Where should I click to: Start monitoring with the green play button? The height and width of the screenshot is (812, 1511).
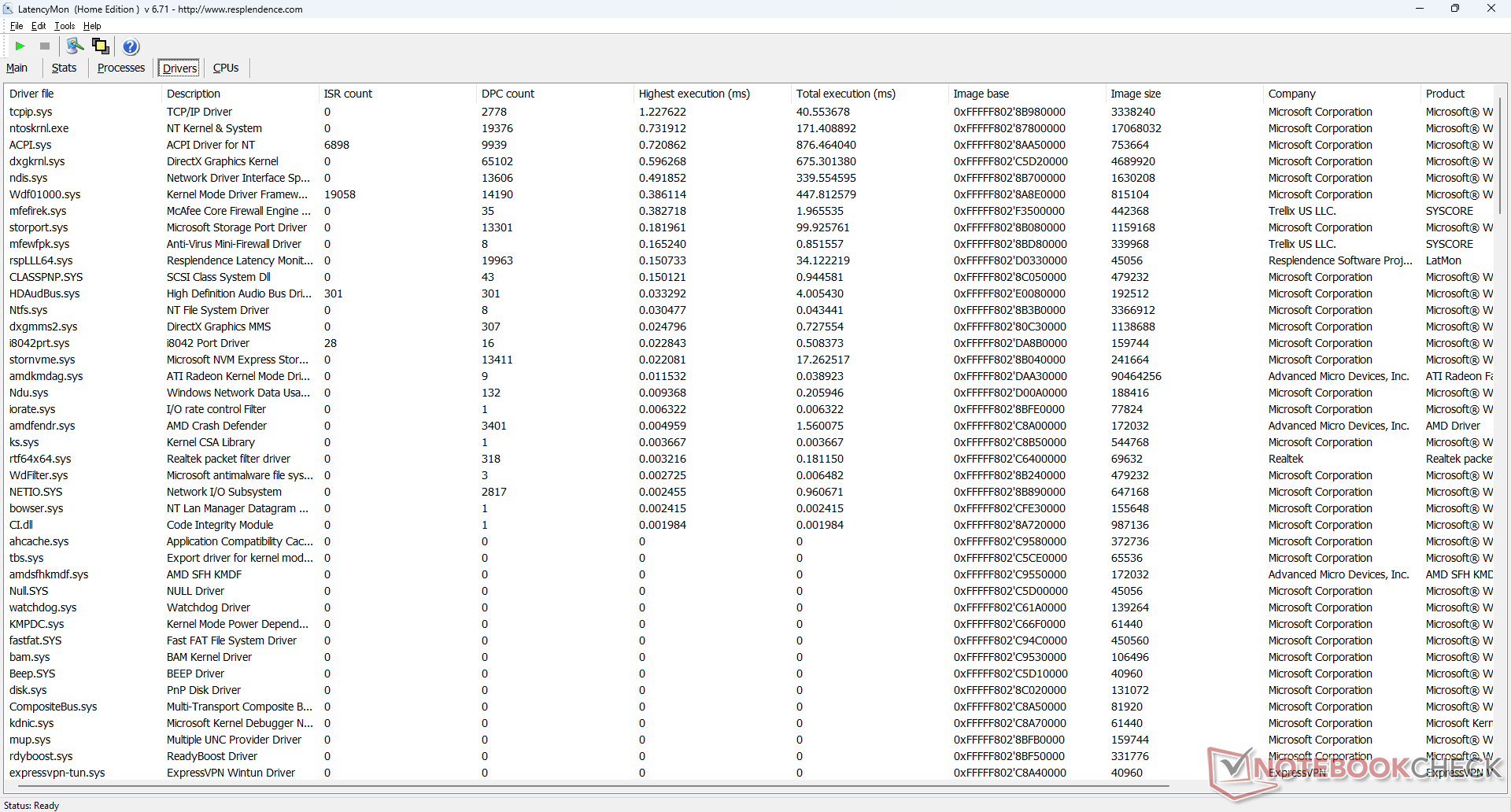pyautogui.click(x=20, y=46)
